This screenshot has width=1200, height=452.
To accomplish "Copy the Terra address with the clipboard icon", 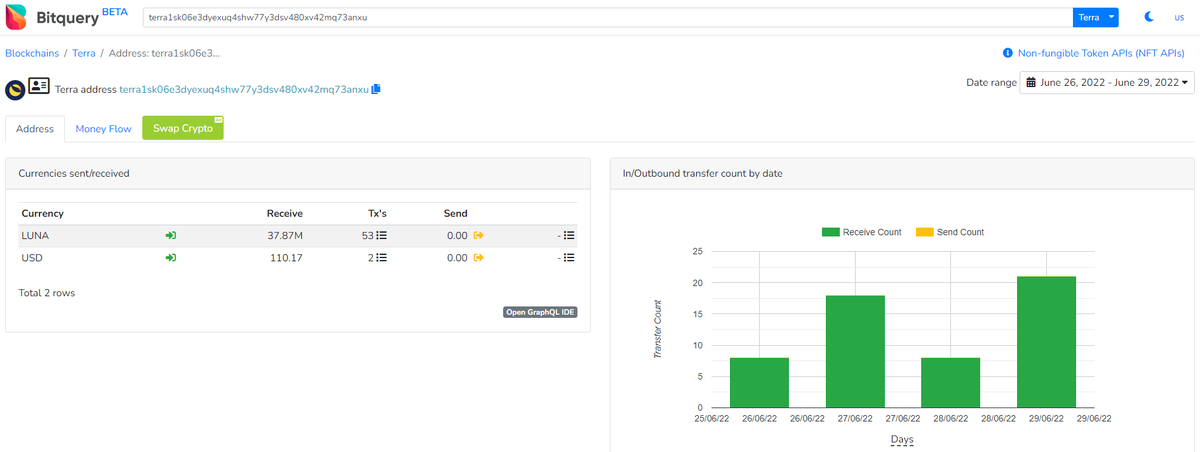I will click(x=376, y=89).
